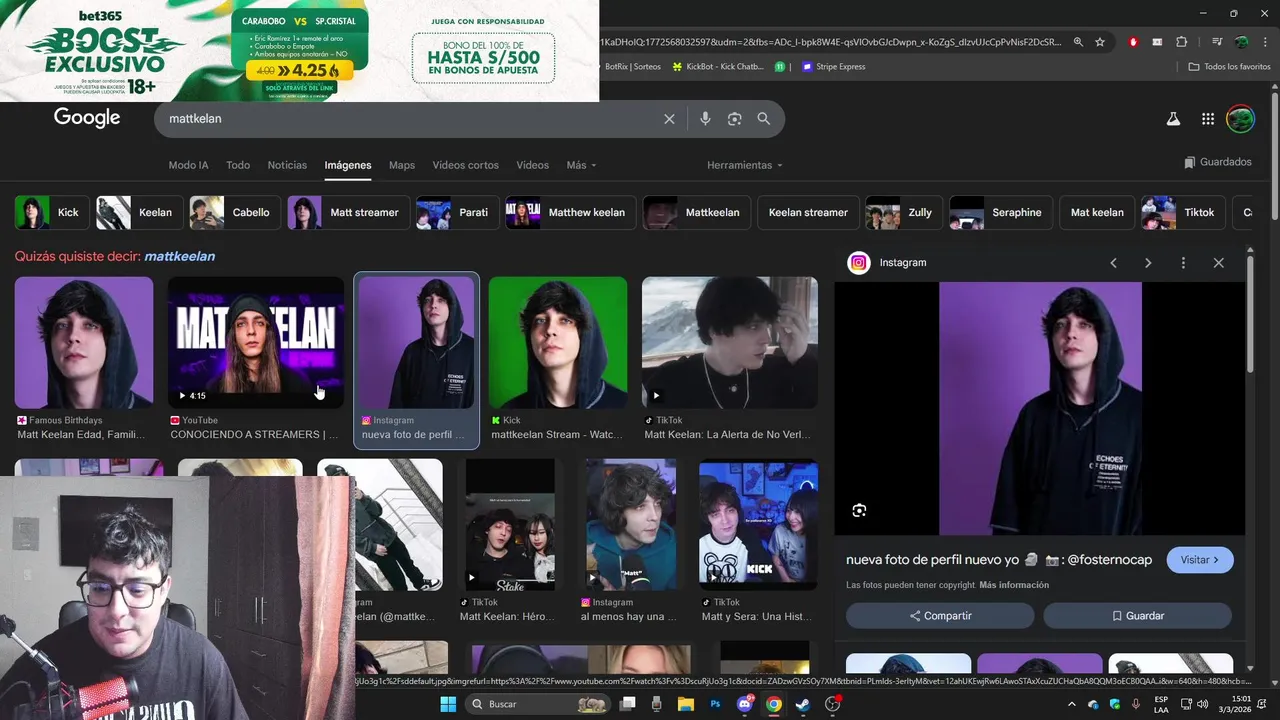Open Stripe Express bookmark
The image size is (1280, 720).
pyautogui.click(x=833, y=67)
